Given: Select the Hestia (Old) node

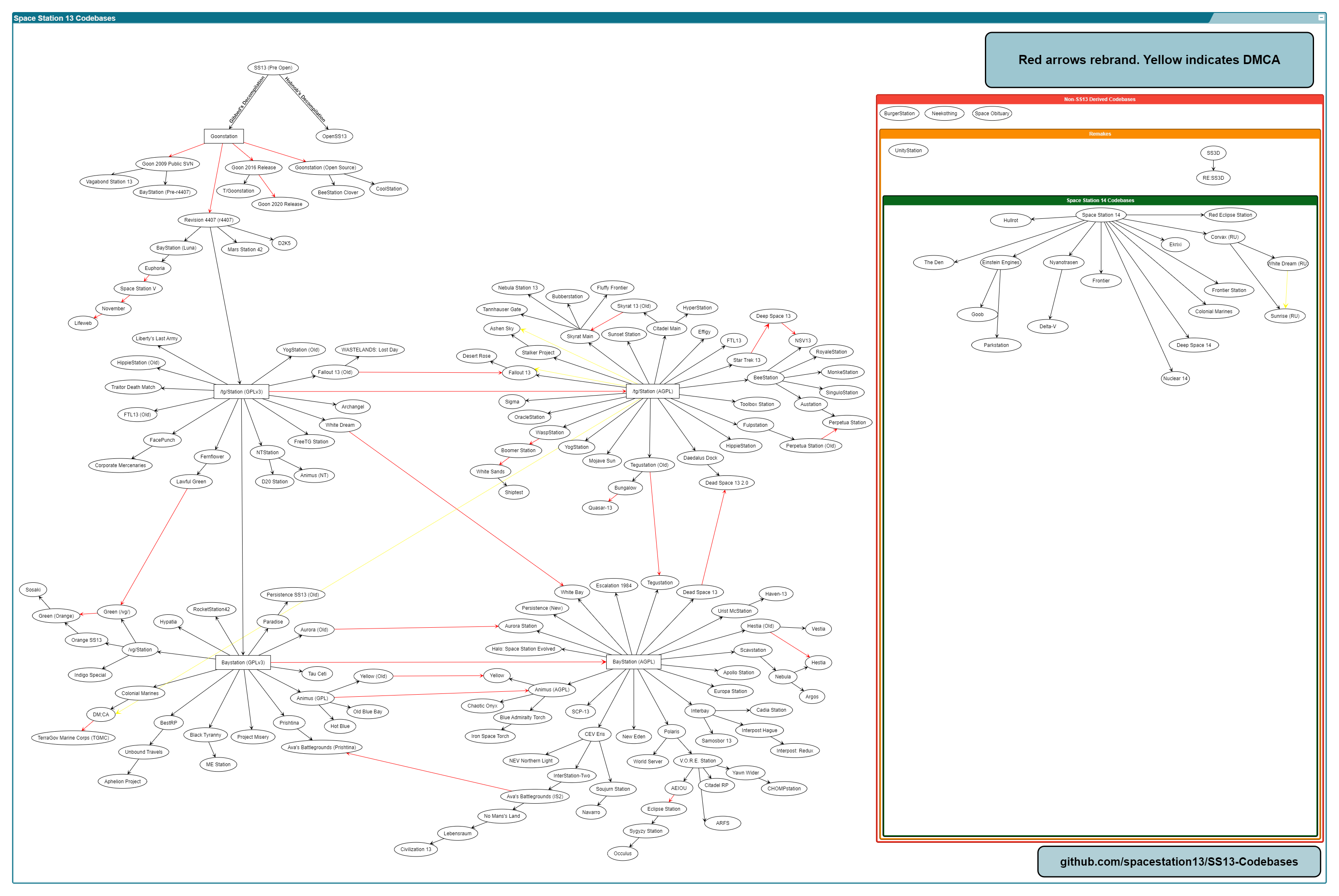Looking at the screenshot, I should point(760,626).
